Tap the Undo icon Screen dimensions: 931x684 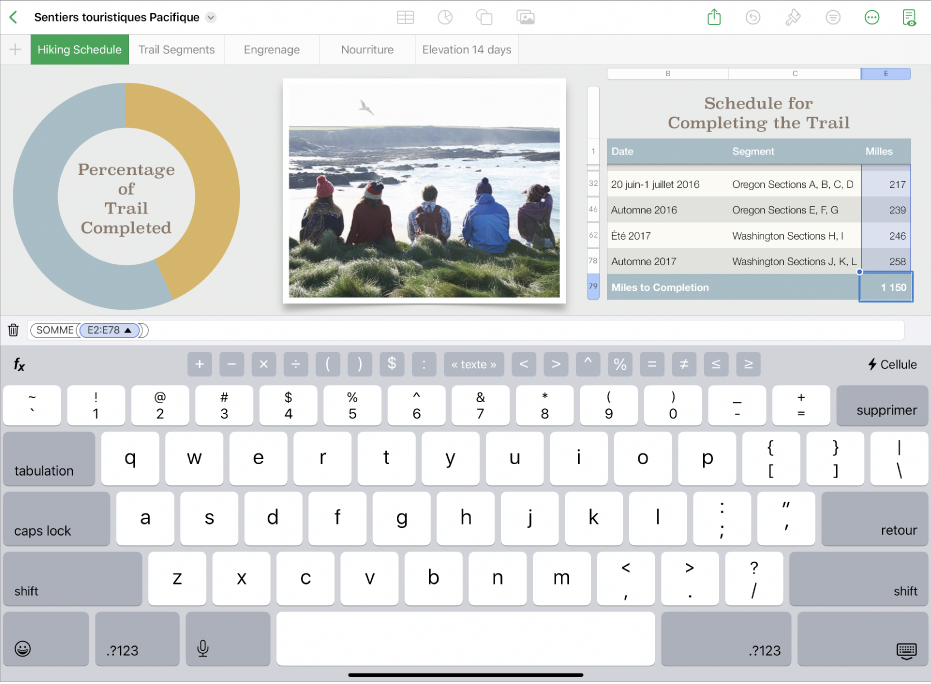753,17
